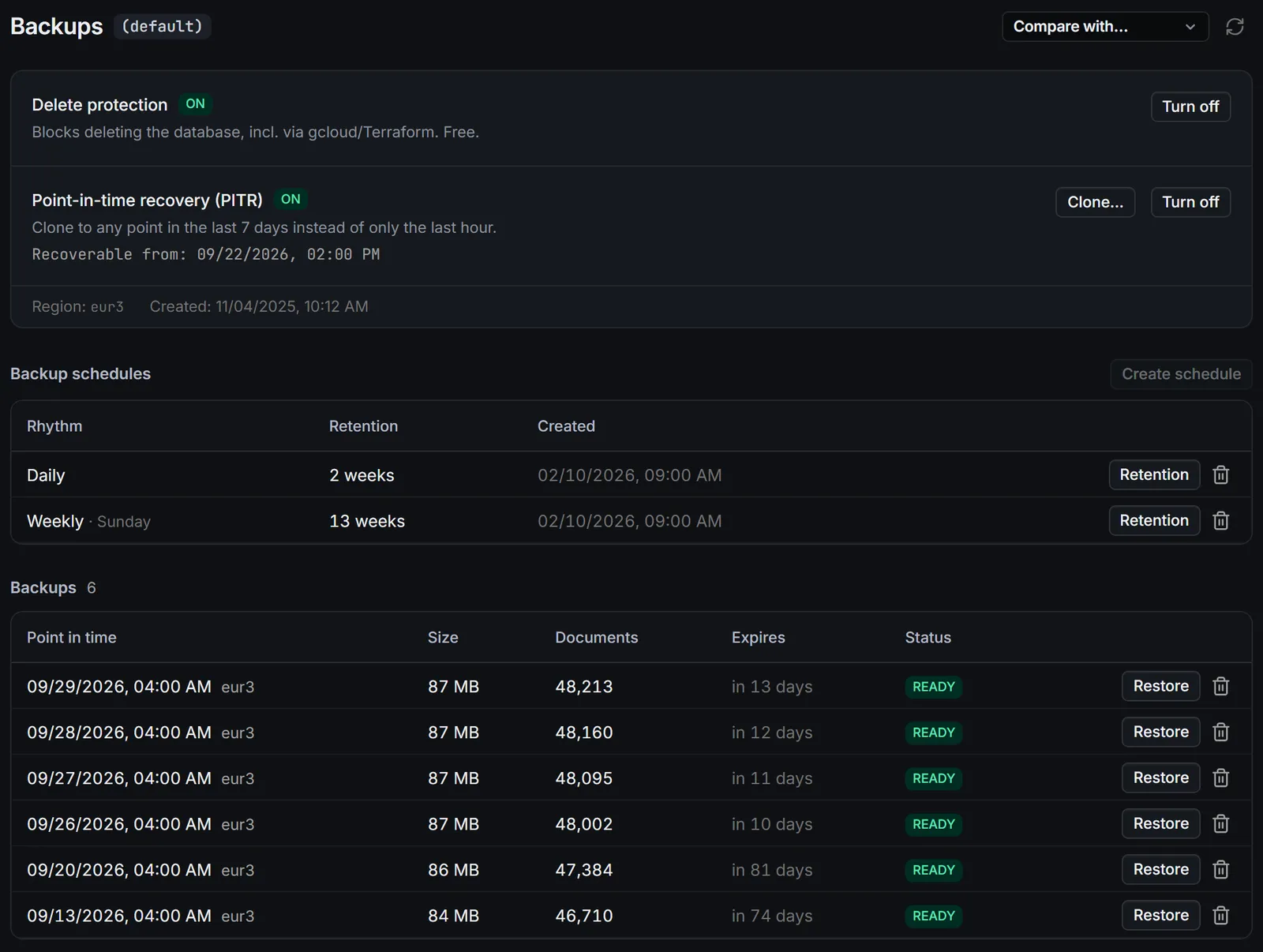Delete the 09/28/2026 backup
Viewport: 1263px width, 952px height.
[x=1220, y=732]
